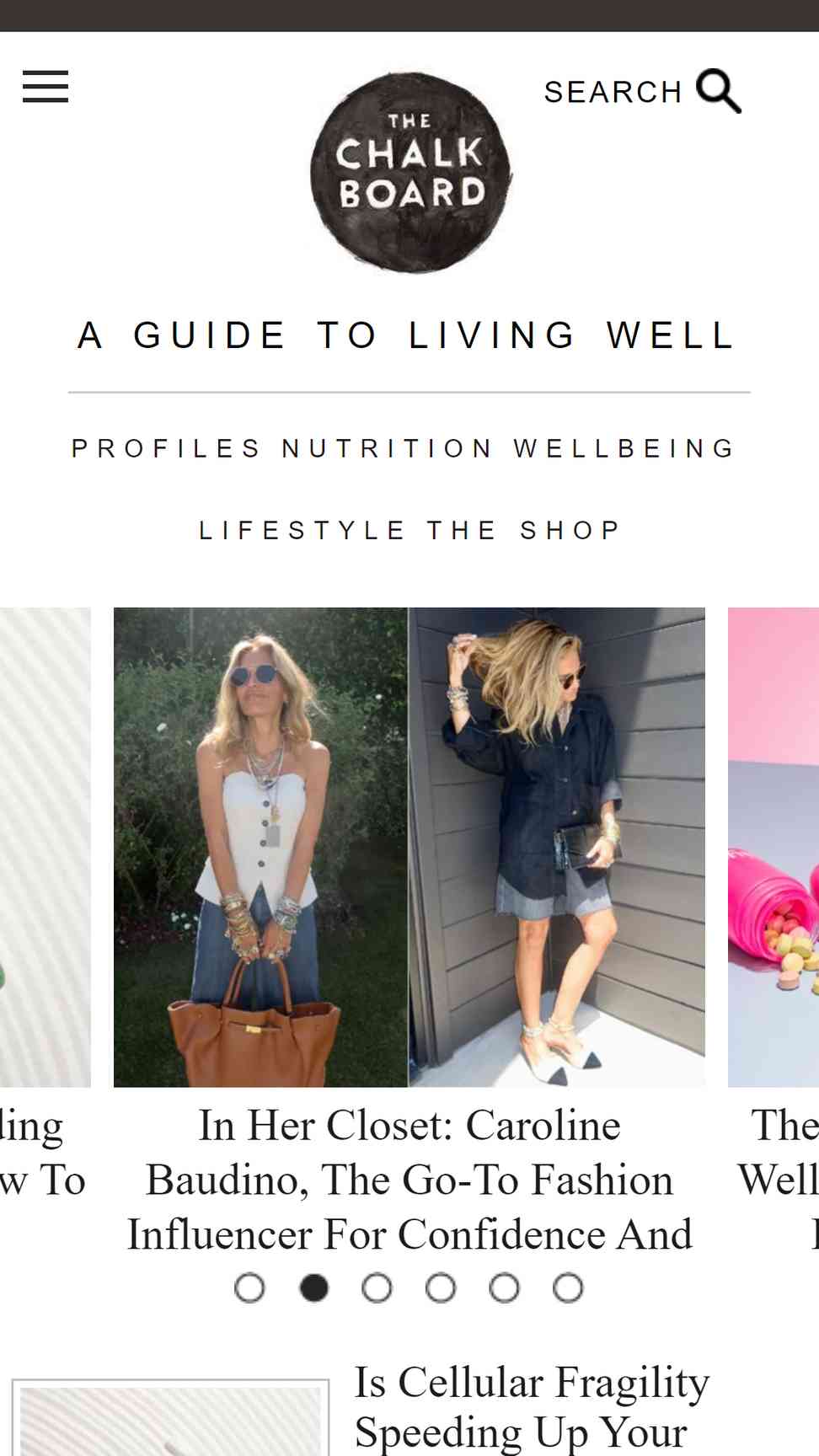Screen dimensions: 819x1456
Task: Select the active second carousel dot
Action: (313, 1287)
